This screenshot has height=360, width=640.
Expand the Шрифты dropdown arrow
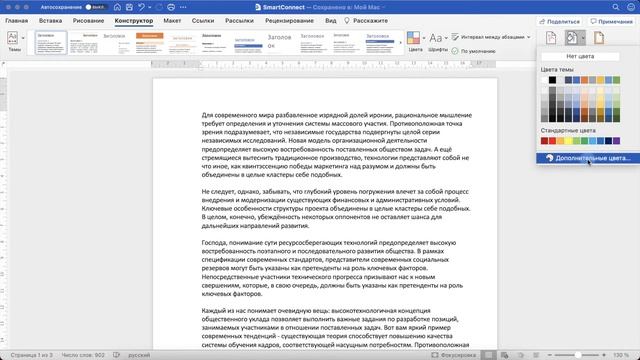pos(446,38)
